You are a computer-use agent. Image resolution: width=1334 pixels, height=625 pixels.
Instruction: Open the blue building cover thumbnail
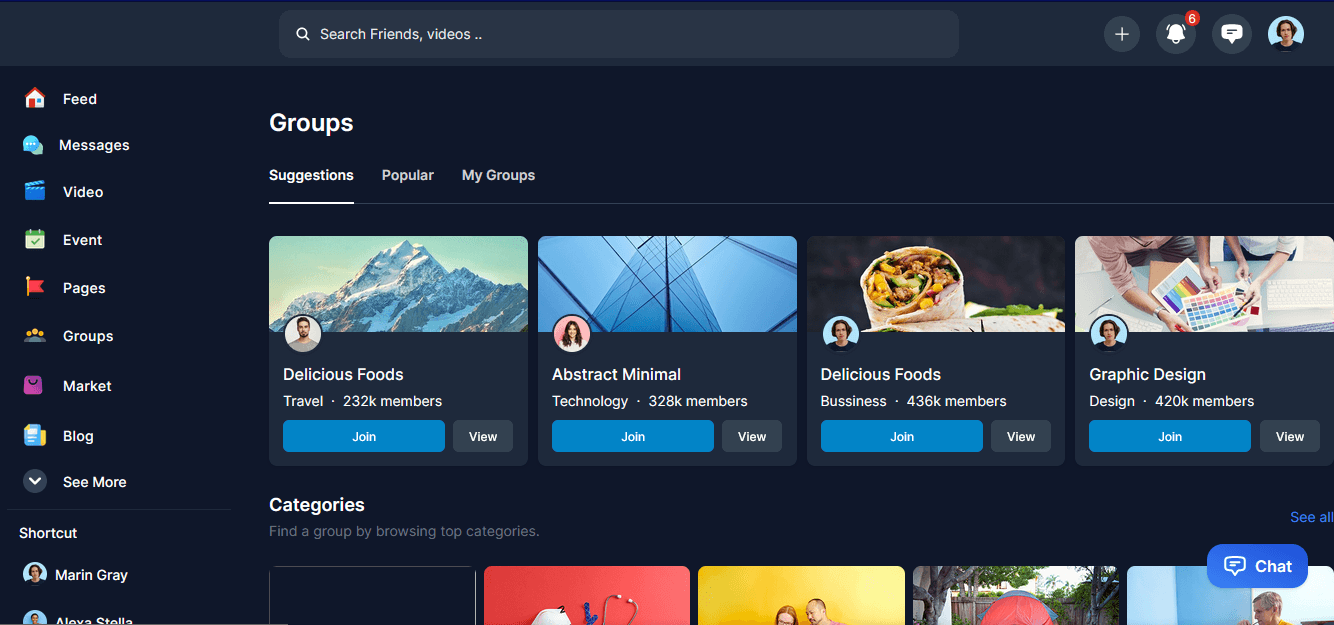pos(667,284)
